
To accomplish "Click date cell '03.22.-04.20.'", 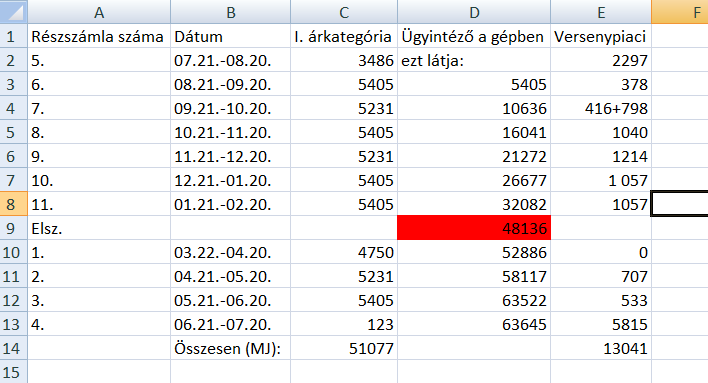I will pos(230,252).
